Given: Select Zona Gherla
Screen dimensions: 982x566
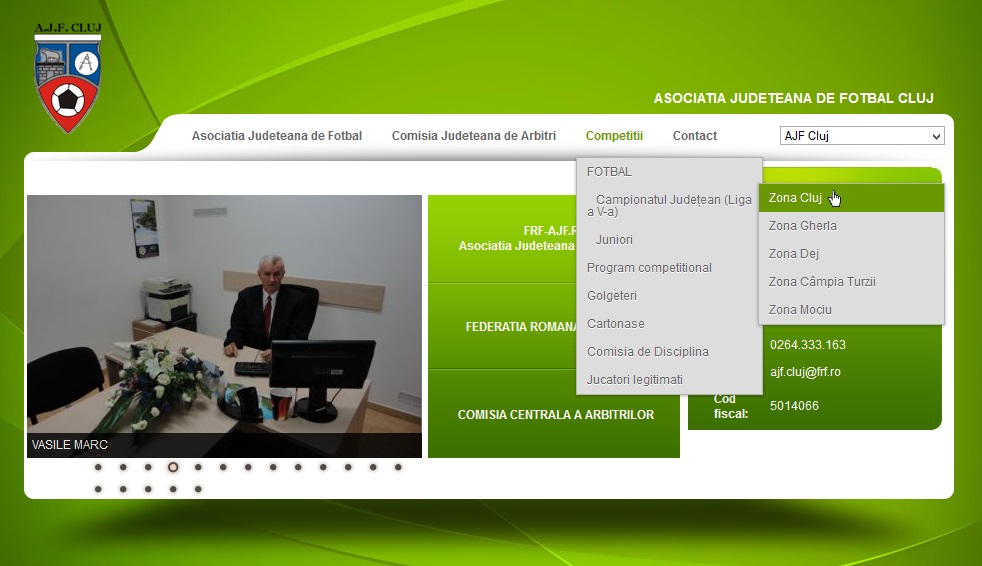Looking at the screenshot, I should point(851,226).
